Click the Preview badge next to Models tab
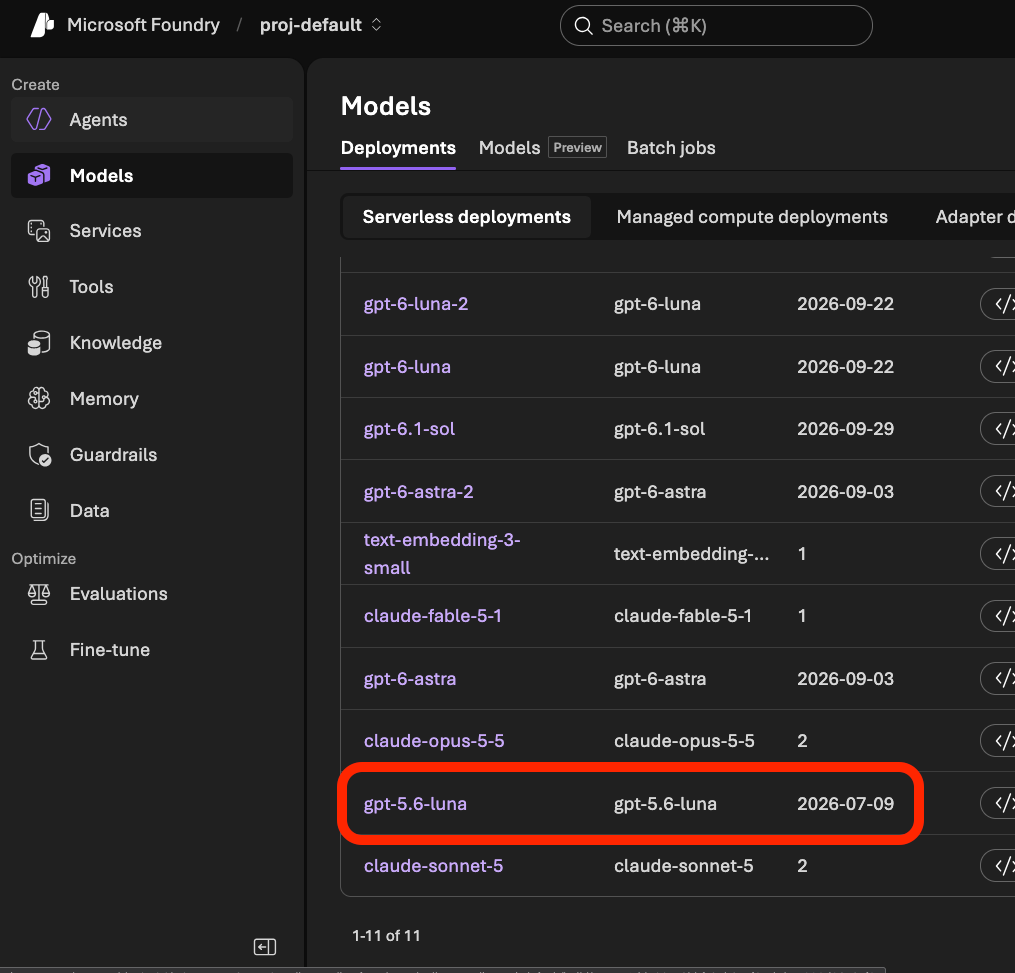This screenshot has height=973, width=1015. tap(577, 148)
